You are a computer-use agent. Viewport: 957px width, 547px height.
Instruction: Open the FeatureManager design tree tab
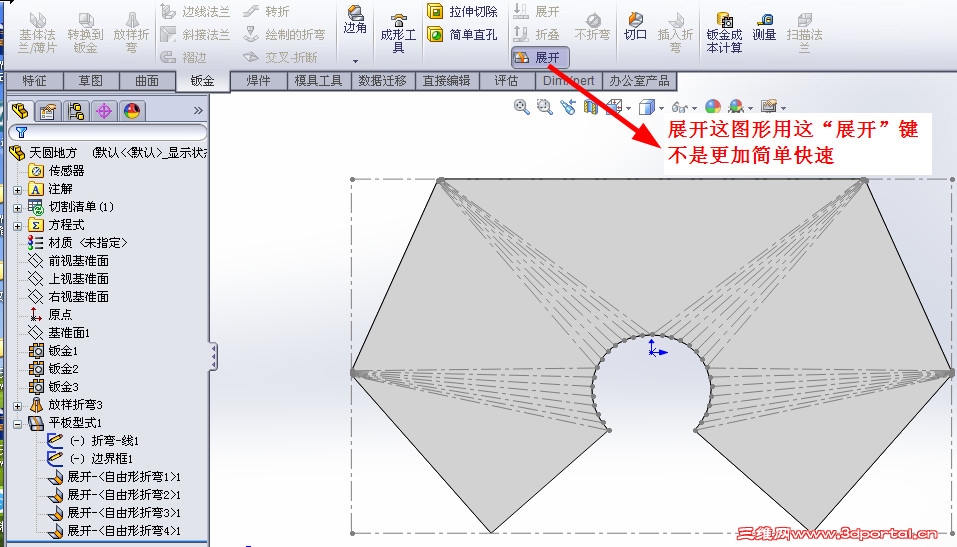pyautogui.click(x=20, y=111)
